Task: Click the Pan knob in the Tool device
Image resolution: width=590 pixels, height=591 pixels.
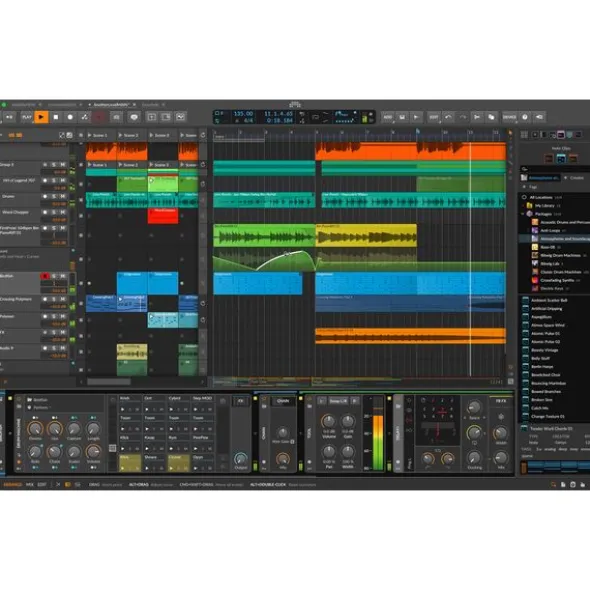Action: (328, 451)
